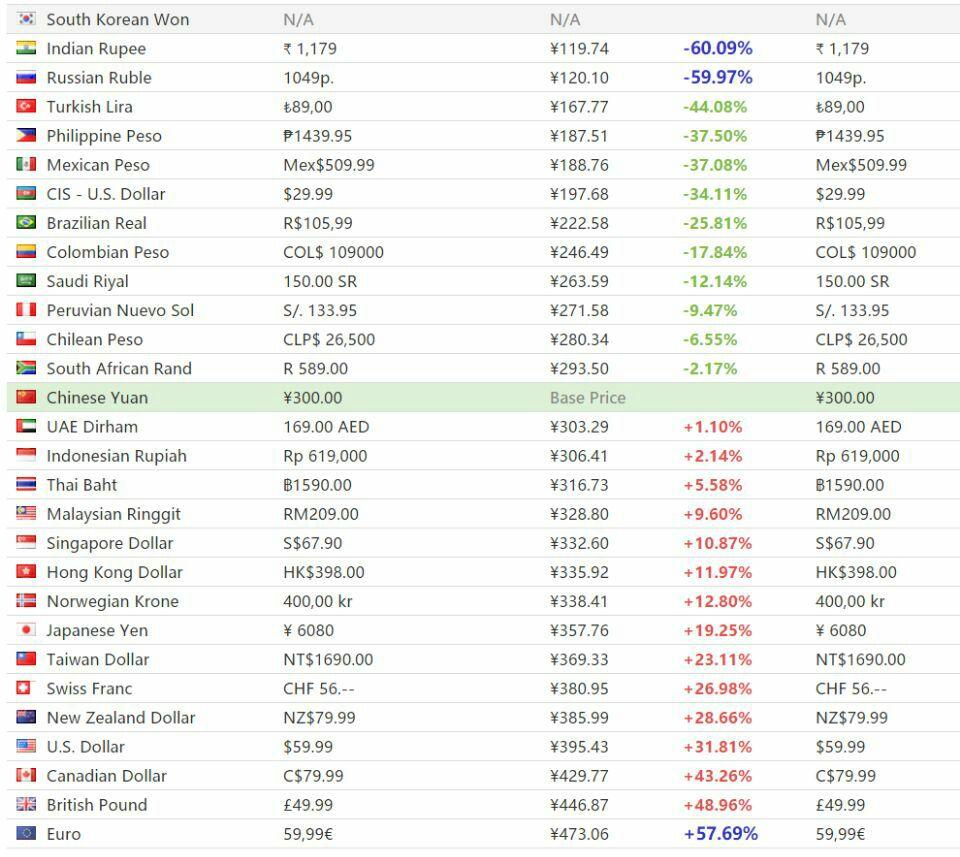960x857 pixels.
Task: Click the Norwegian Krone currency label
Action: pyautogui.click(x=112, y=601)
